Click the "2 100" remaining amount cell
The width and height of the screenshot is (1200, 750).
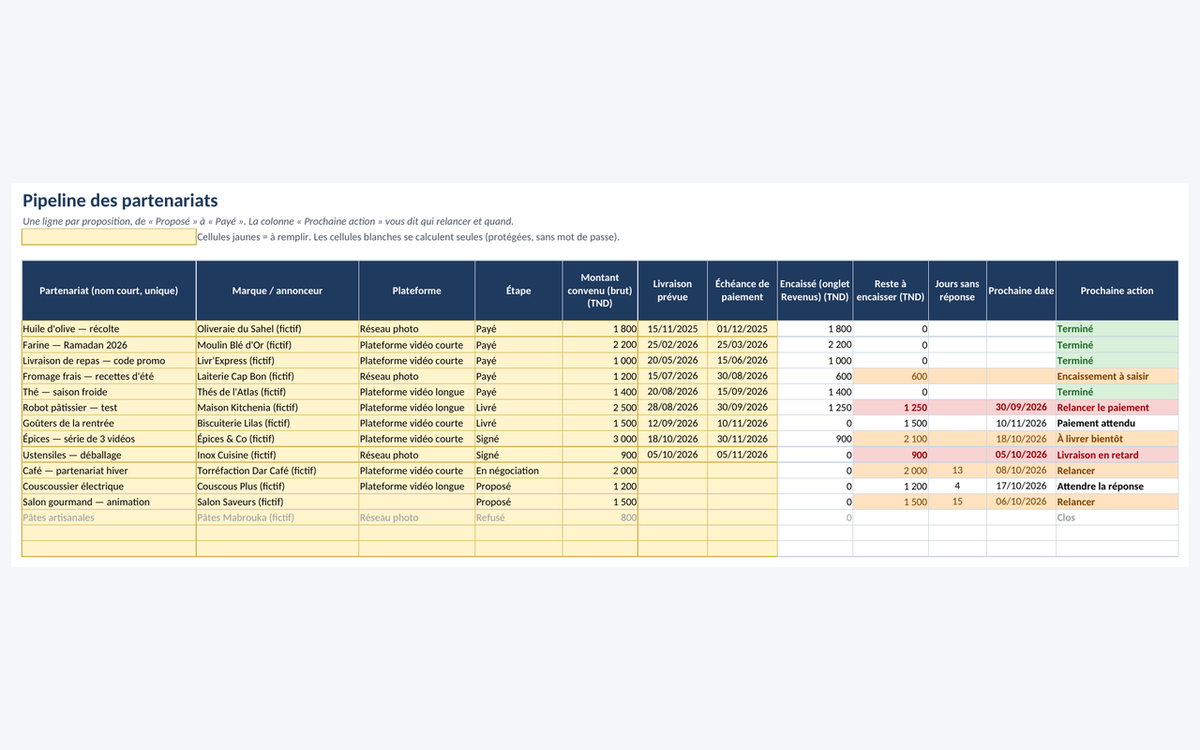pyautogui.click(x=891, y=439)
